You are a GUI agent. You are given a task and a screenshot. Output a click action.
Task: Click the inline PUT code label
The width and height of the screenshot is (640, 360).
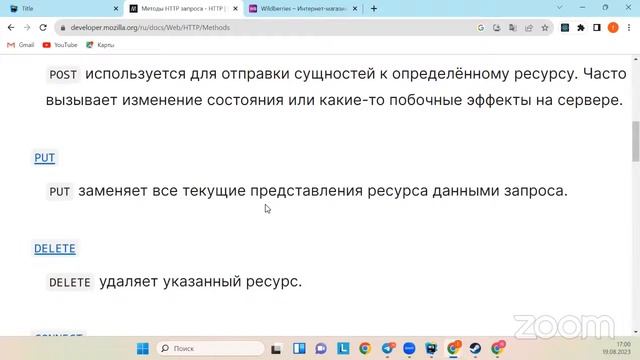[60, 191]
